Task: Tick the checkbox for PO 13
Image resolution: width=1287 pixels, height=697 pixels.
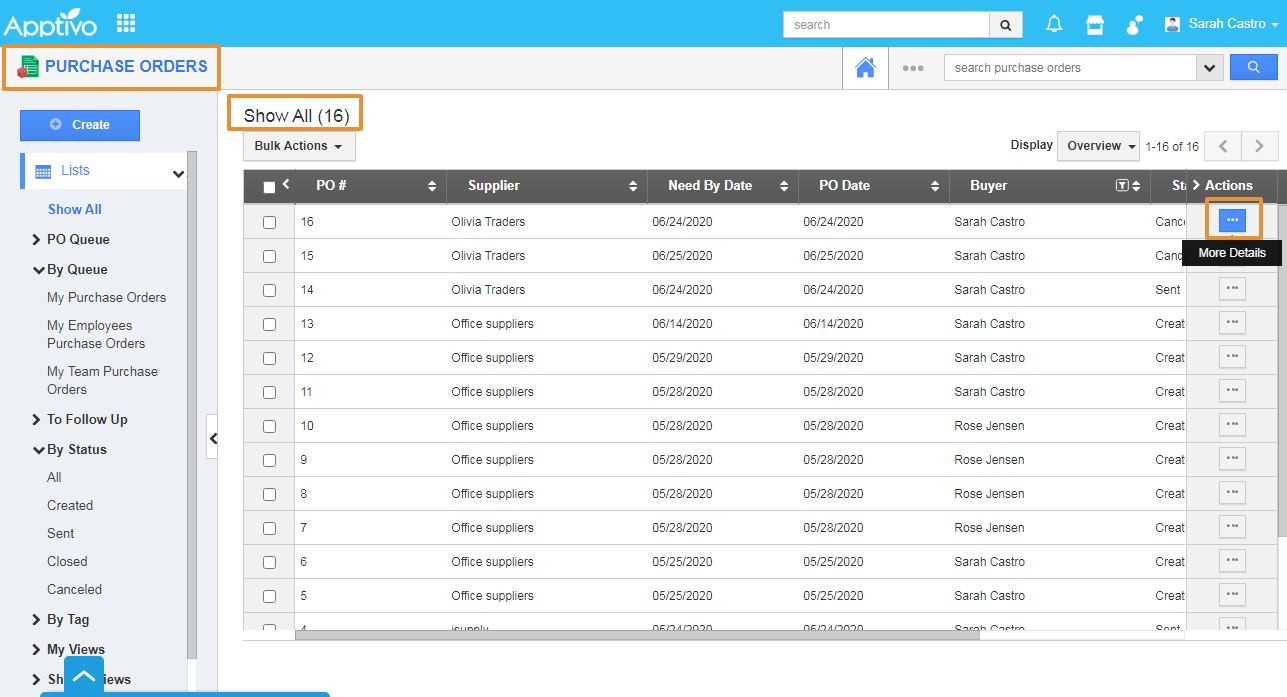Action: tap(269, 324)
